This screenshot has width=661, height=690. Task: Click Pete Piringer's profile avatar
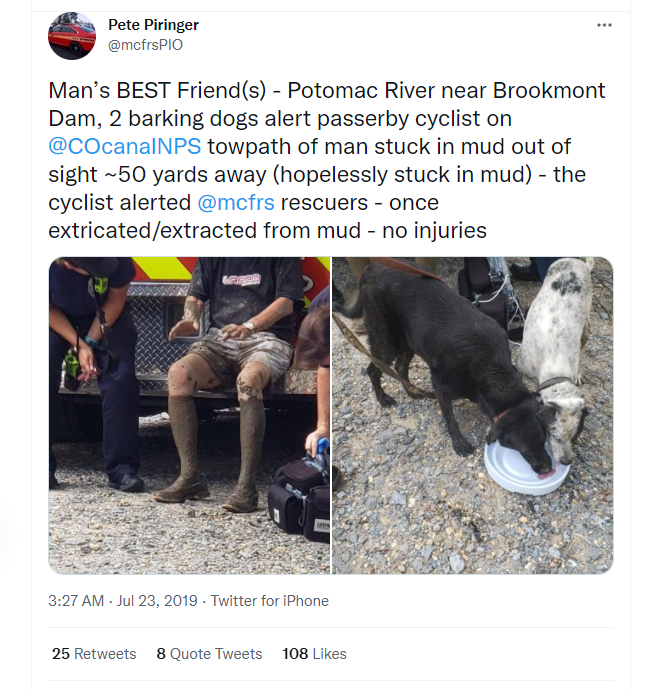pos(72,35)
